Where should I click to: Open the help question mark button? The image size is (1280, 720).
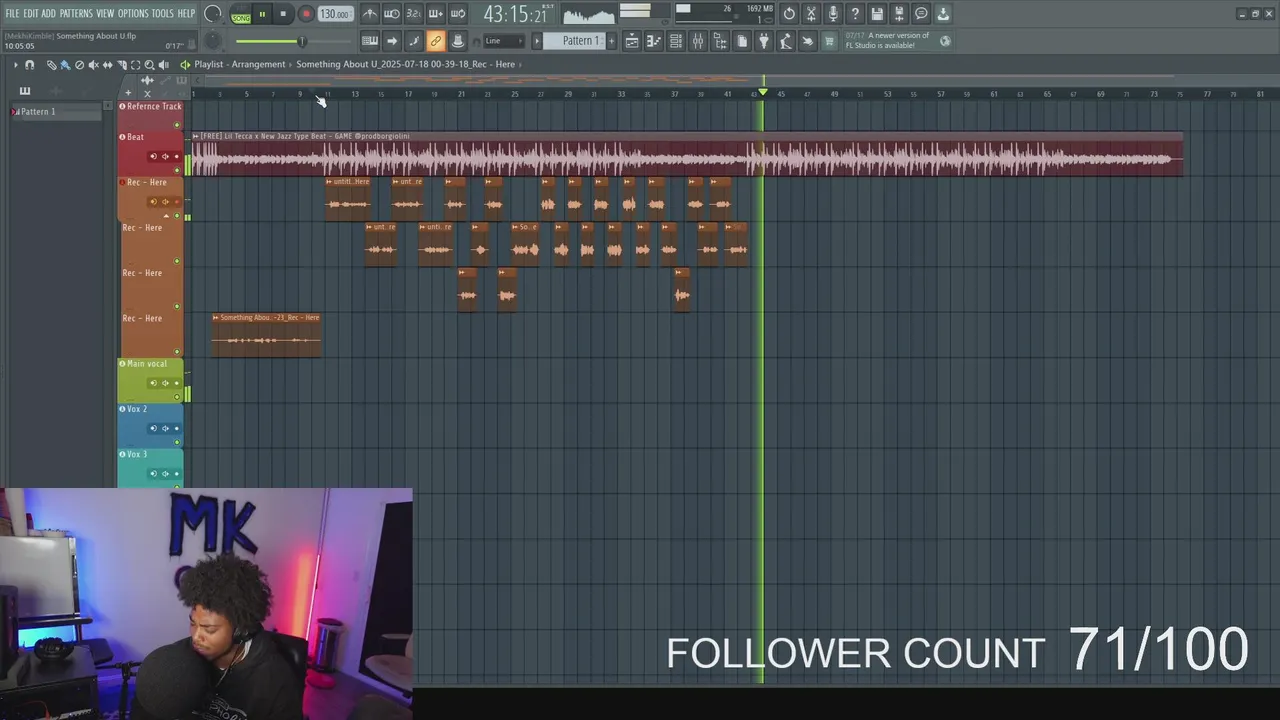click(x=855, y=14)
